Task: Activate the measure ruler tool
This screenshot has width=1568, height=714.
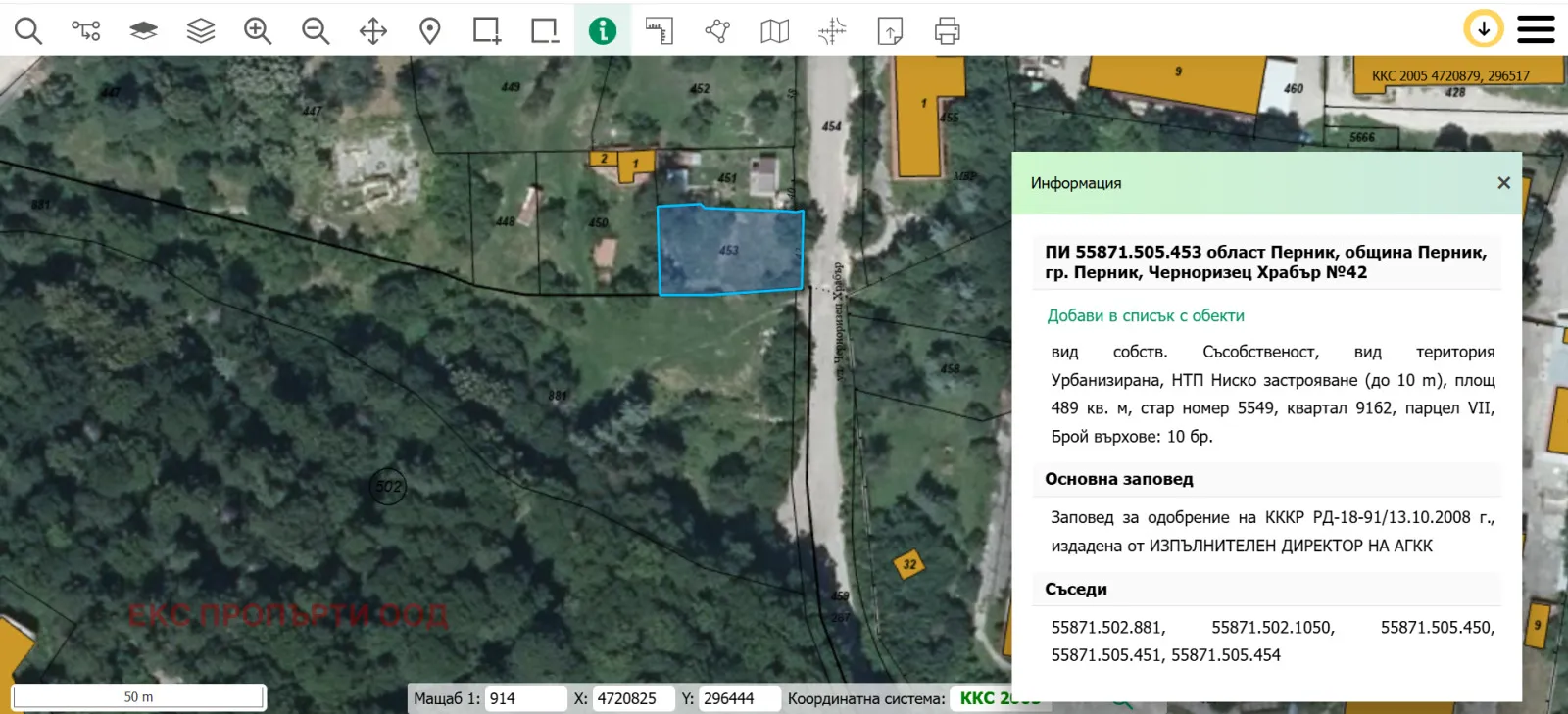Action: 660,30
